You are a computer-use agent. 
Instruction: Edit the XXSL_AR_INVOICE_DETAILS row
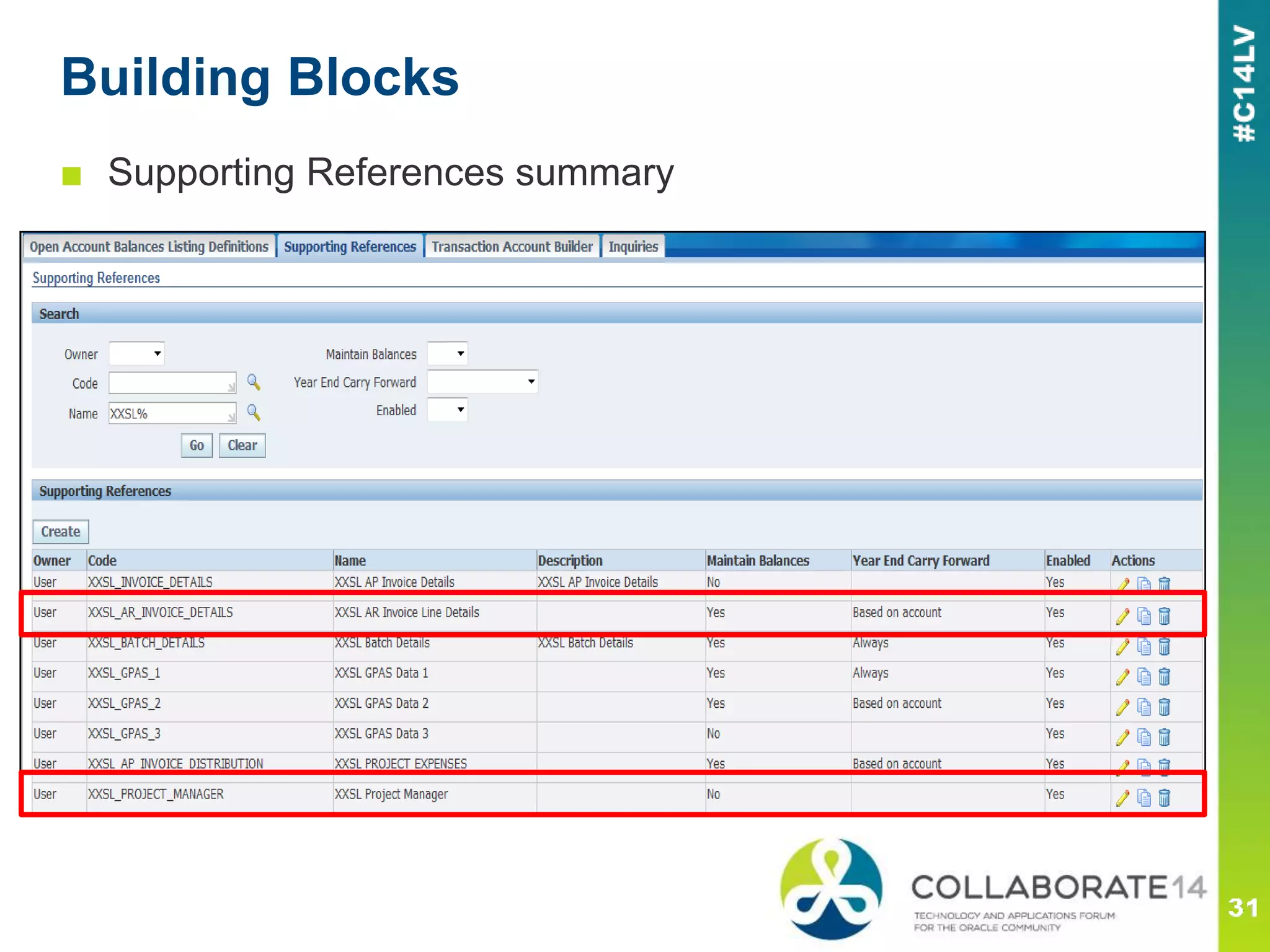pyautogui.click(x=1122, y=616)
